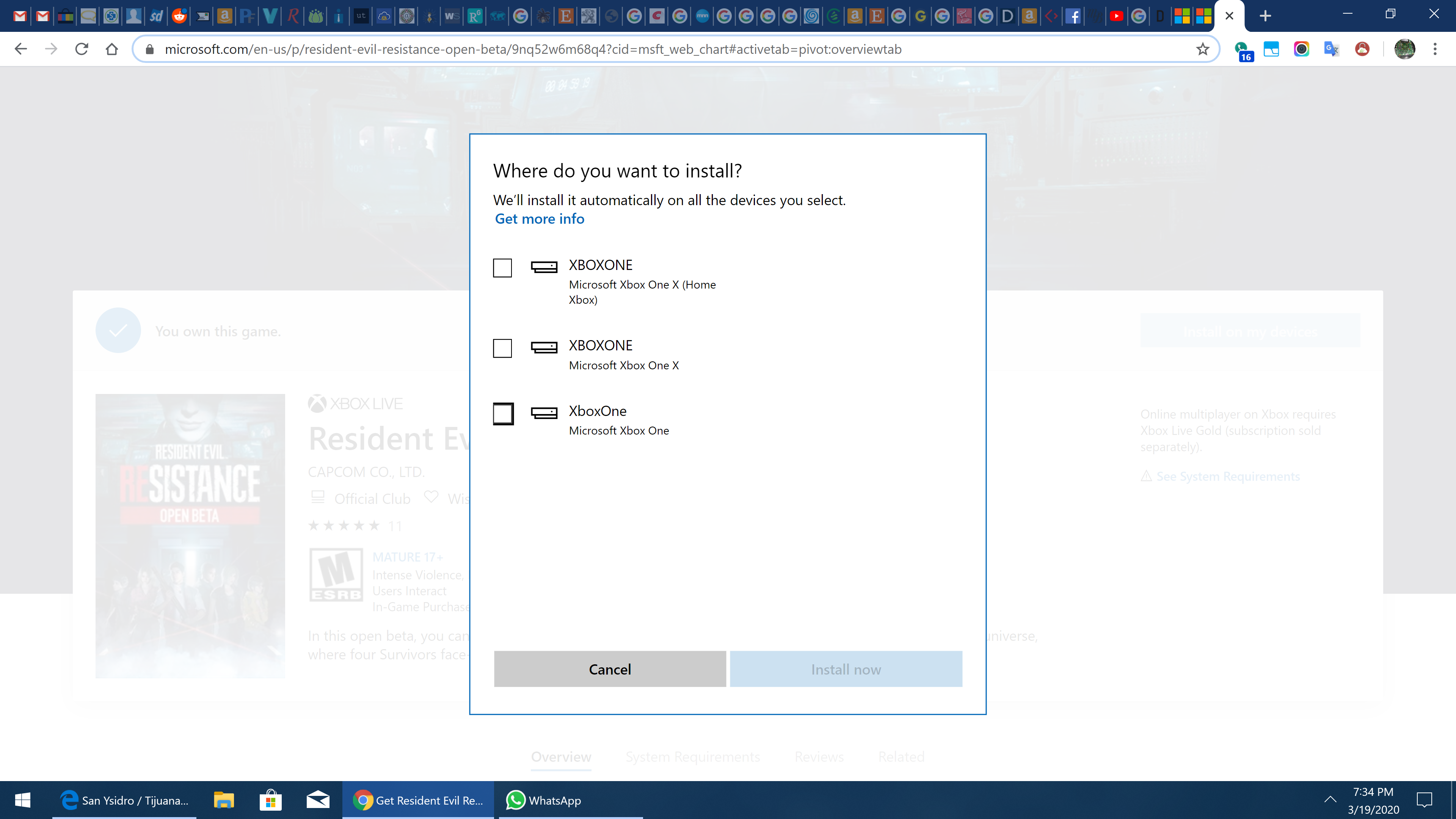Open the taskbar clock and date

coord(1373,800)
